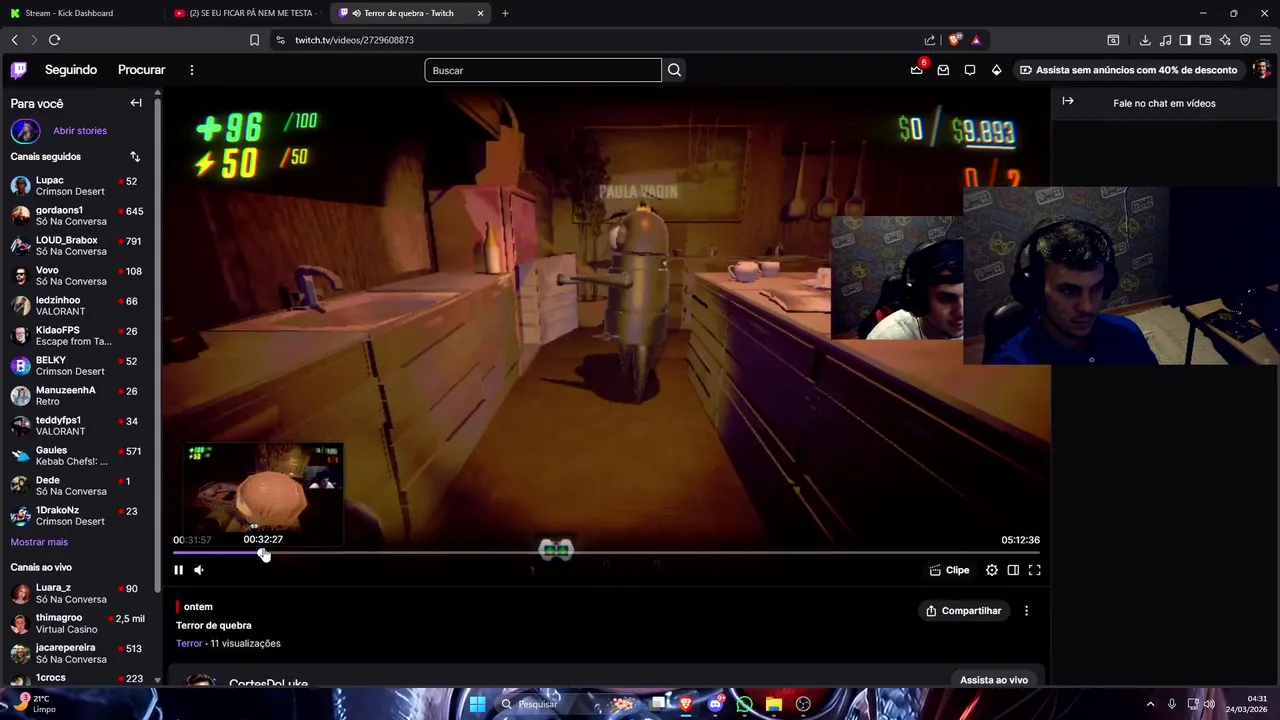Sort the Canais seguidos list
Image resolution: width=1280 pixels, height=720 pixels.
pyautogui.click(x=135, y=157)
